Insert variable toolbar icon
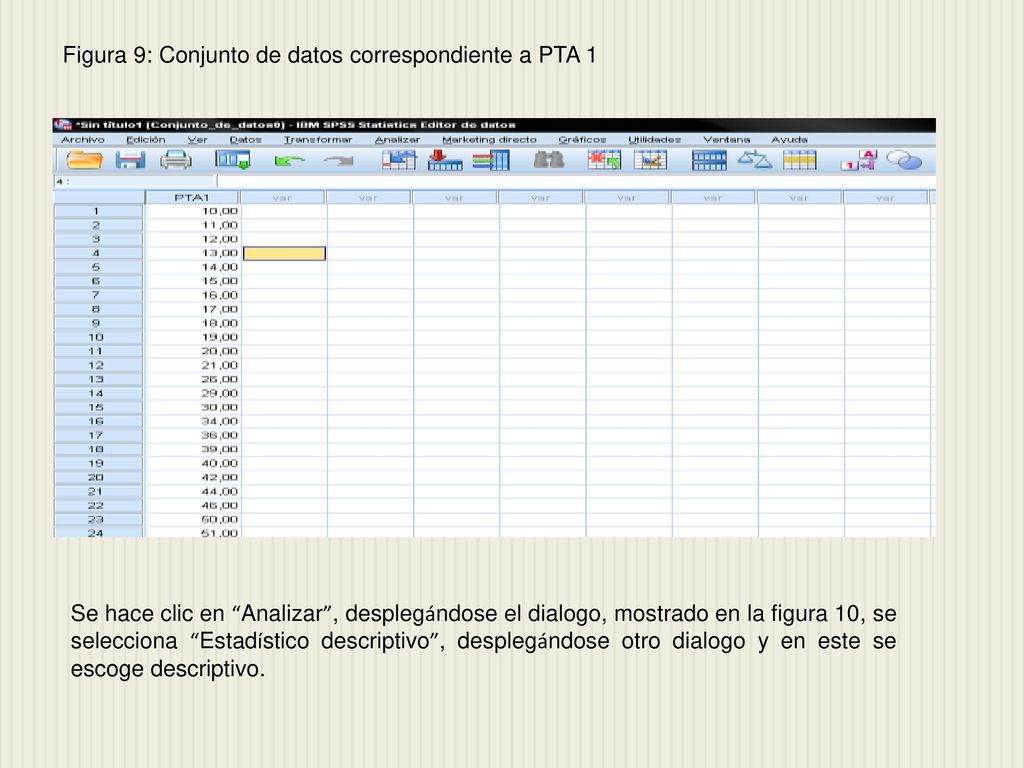This screenshot has width=1024, height=768. click(x=650, y=160)
